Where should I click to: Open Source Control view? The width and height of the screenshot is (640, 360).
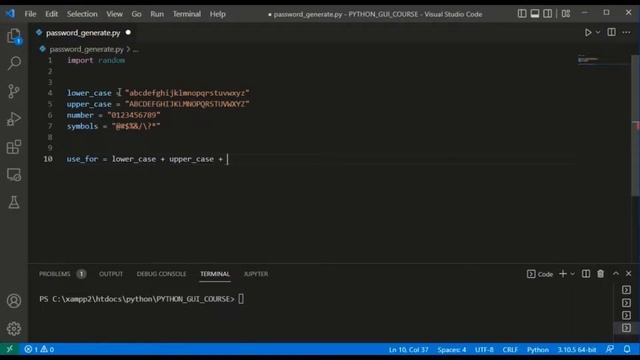click(14, 91)
